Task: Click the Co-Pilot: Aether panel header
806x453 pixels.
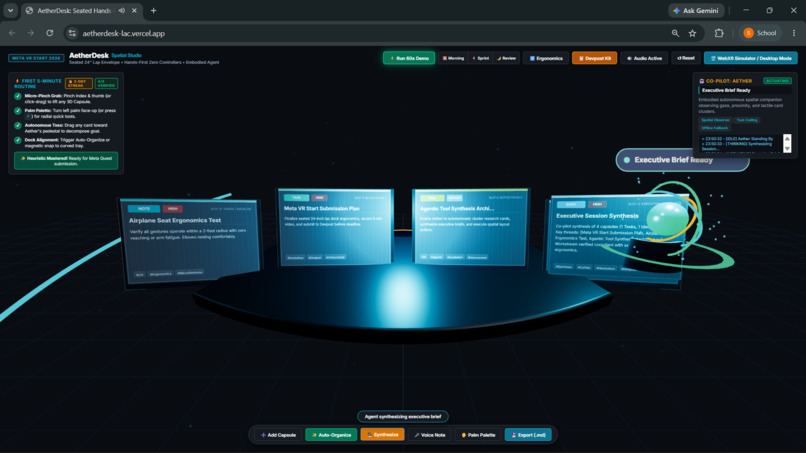Action: pos(729,81)
